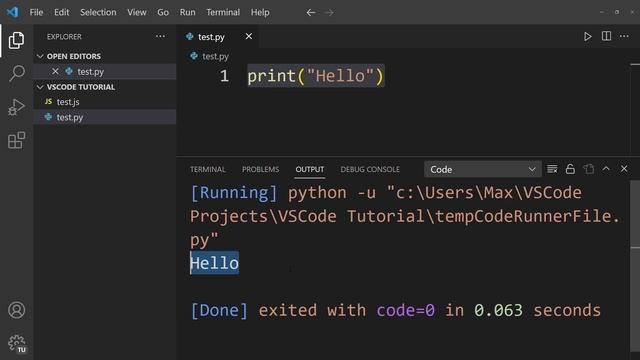
Task: Click the highlighted Hello output text
Action: tap(215, 263)
